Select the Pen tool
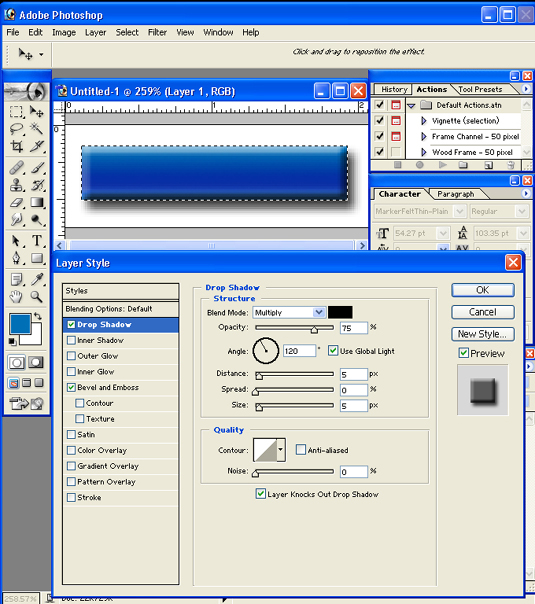Screen dimensions: 535x604 click(16, 258)
